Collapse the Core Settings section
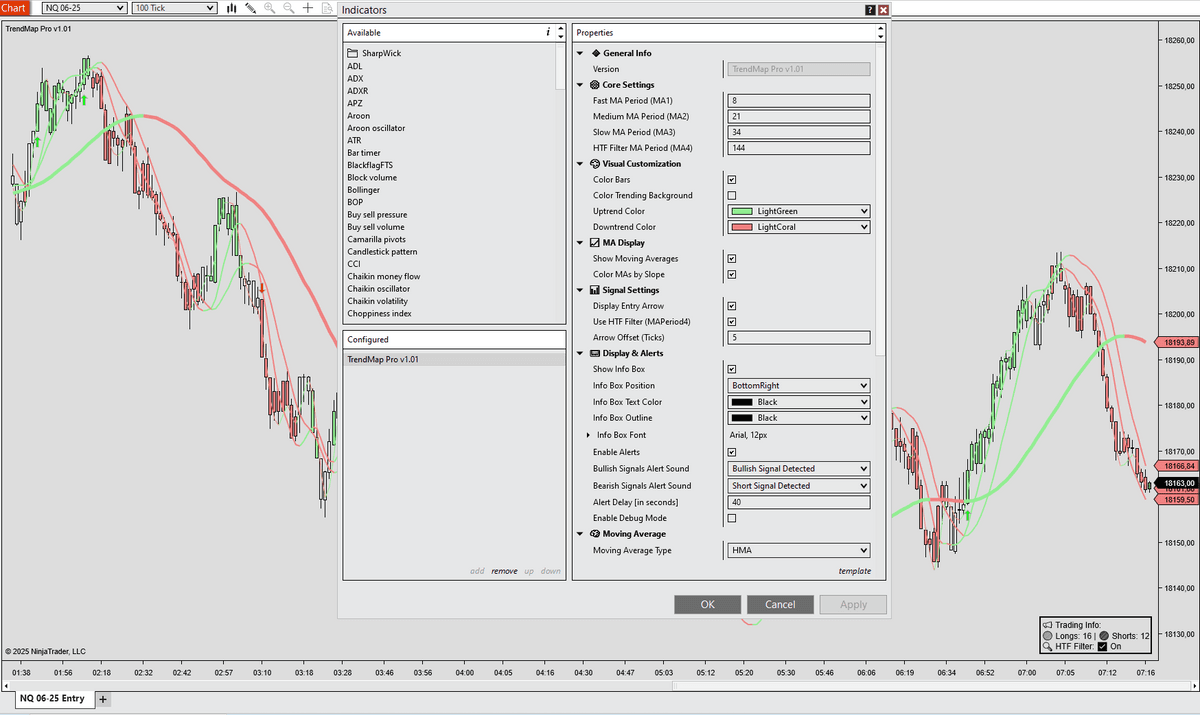Viewport: 1200px width, 715px height. click(x=580, y=85)
